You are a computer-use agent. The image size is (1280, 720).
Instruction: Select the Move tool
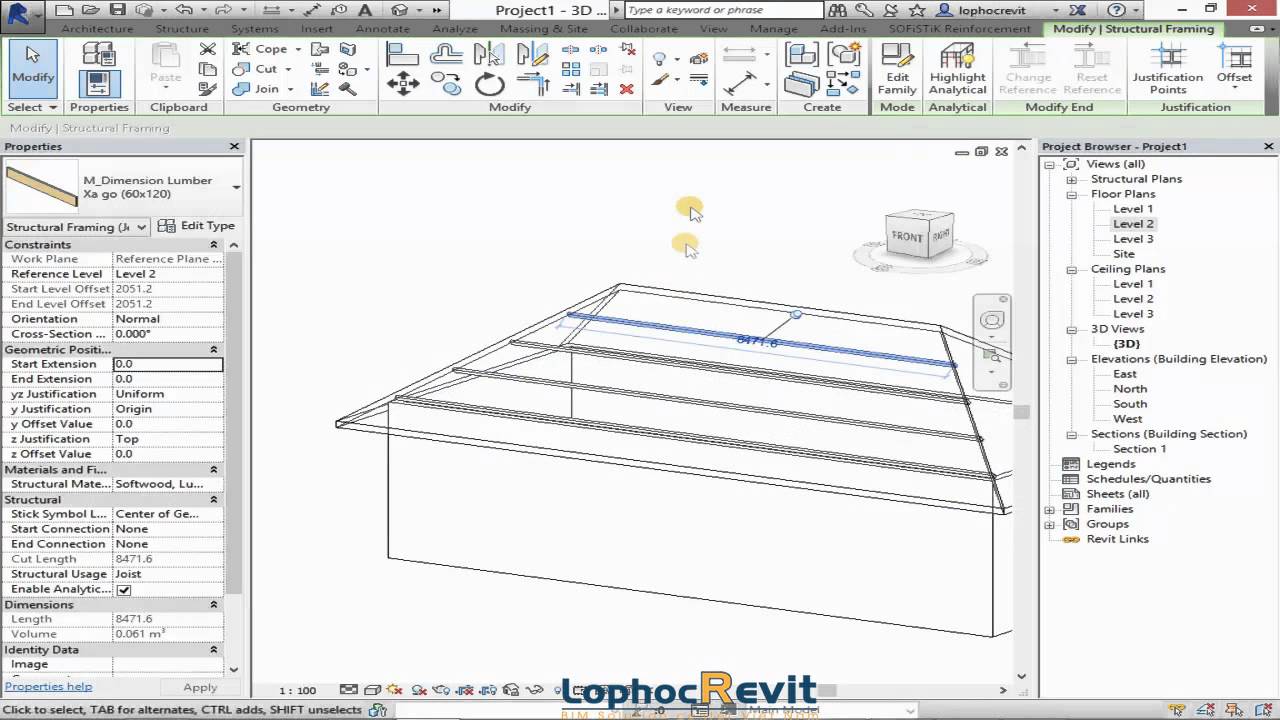point(402,85)
